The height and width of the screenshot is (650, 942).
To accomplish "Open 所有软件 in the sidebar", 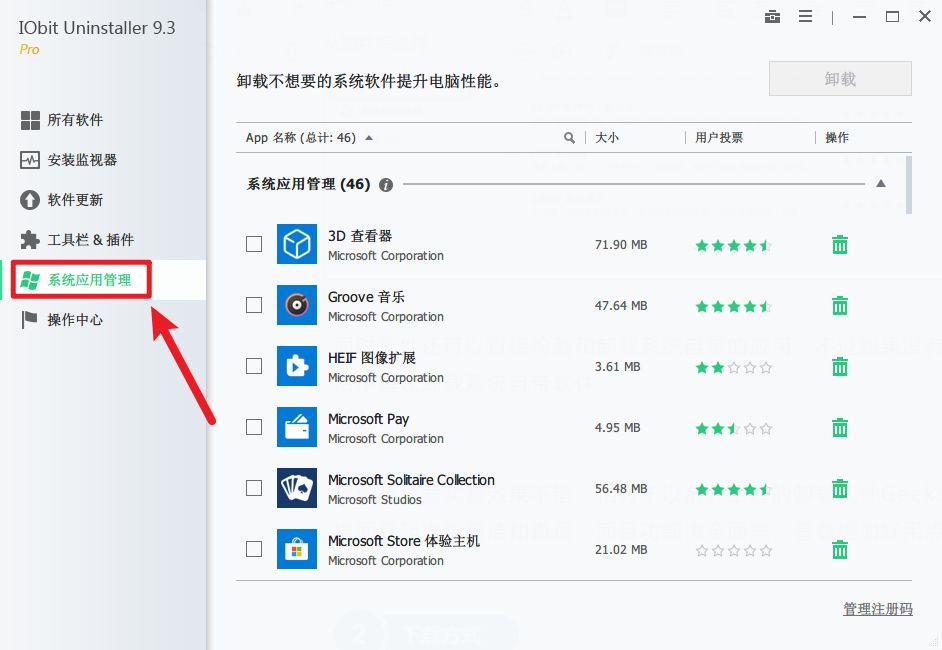I will [x=75, y=120].
